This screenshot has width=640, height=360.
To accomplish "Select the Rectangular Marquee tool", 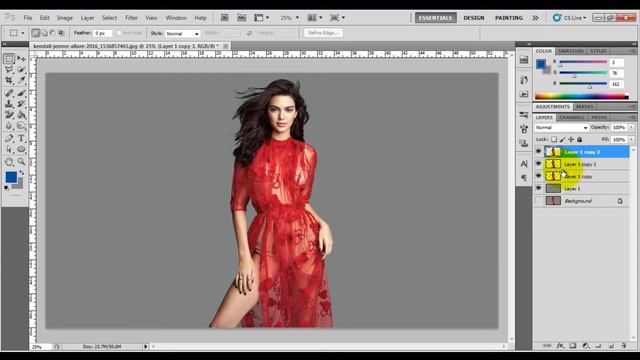I will 9,59.
